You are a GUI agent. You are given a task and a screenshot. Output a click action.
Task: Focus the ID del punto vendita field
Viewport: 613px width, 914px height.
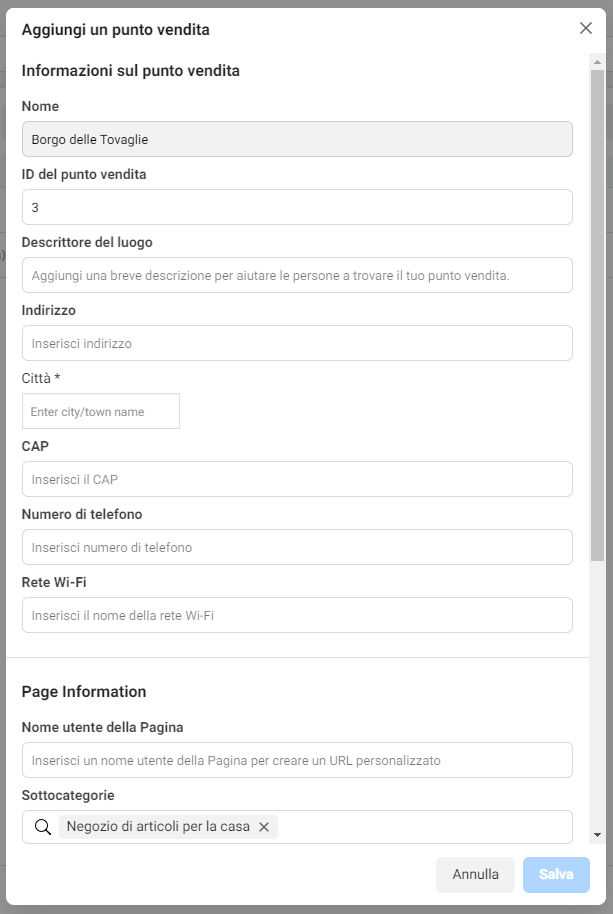tap(297, 207)
